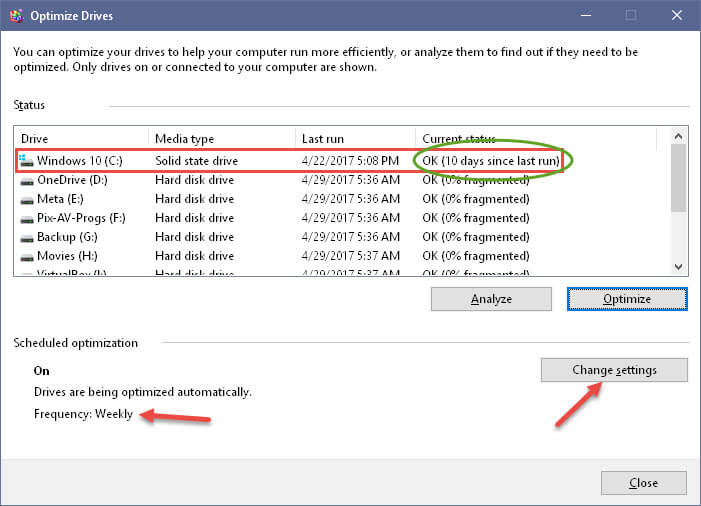Close the window with the title bar X
Screen dimensions: 701x506
point(677,15)
